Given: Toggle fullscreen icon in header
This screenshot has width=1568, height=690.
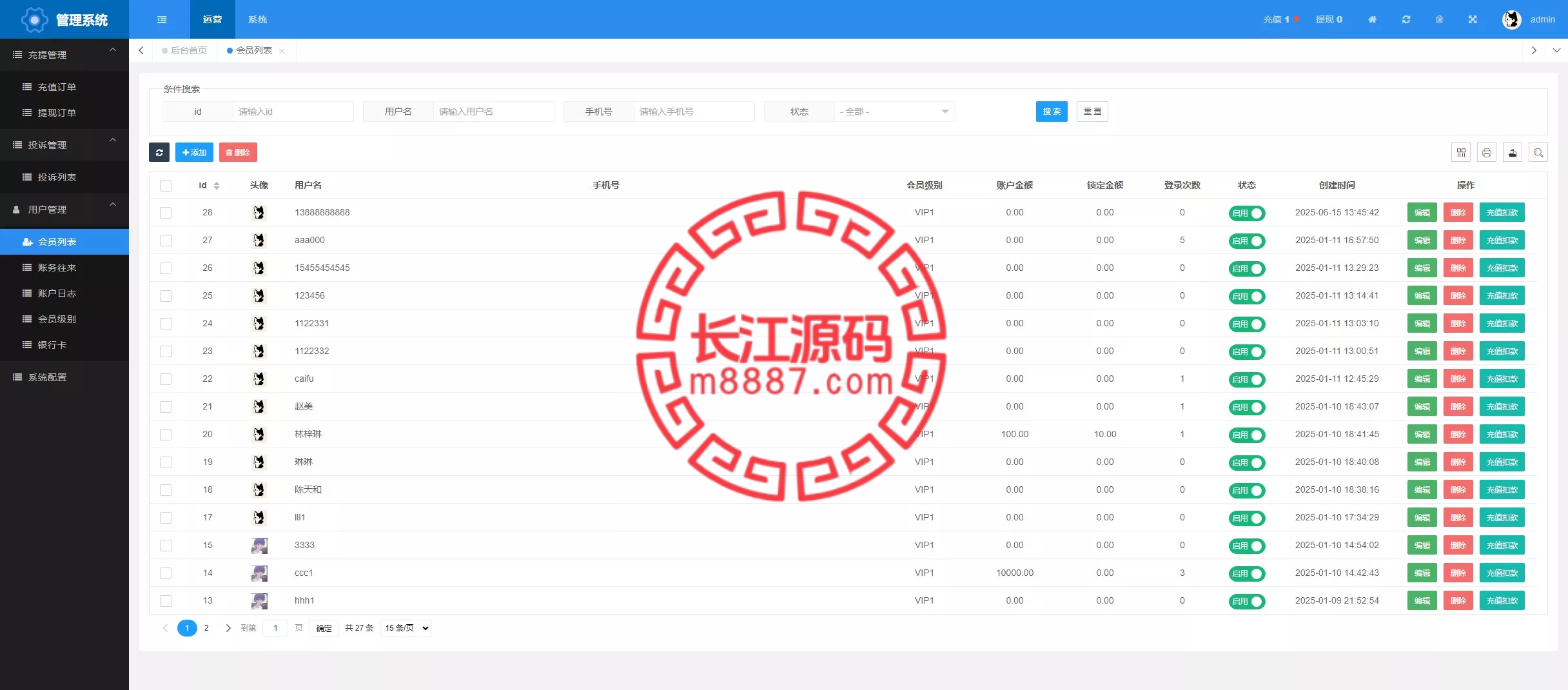Looking at the screenshot, I should click(x=1473, y=19).
